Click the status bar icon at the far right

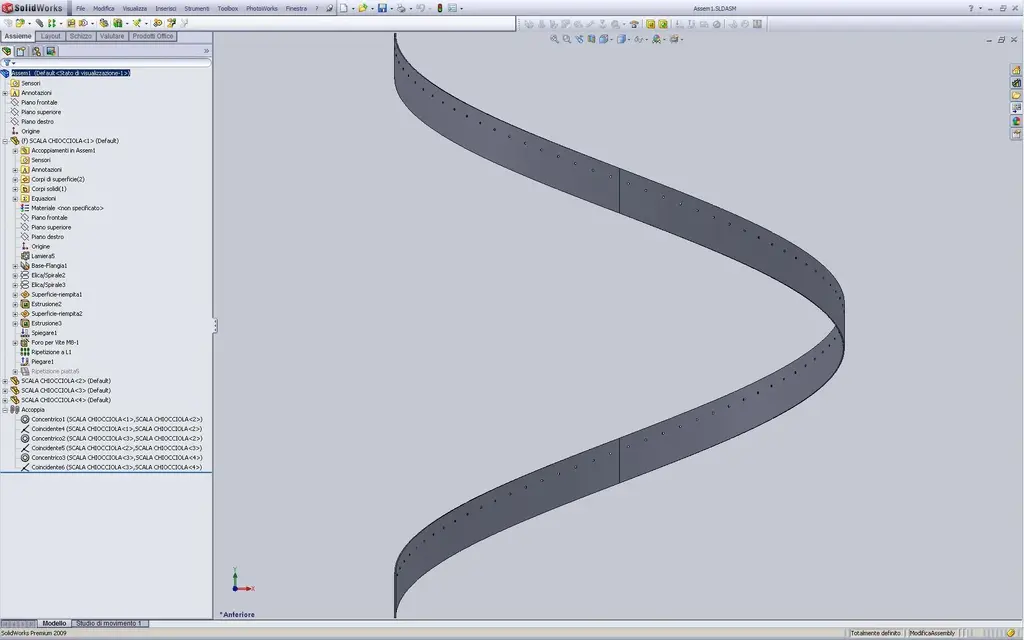coord(1012,633)
